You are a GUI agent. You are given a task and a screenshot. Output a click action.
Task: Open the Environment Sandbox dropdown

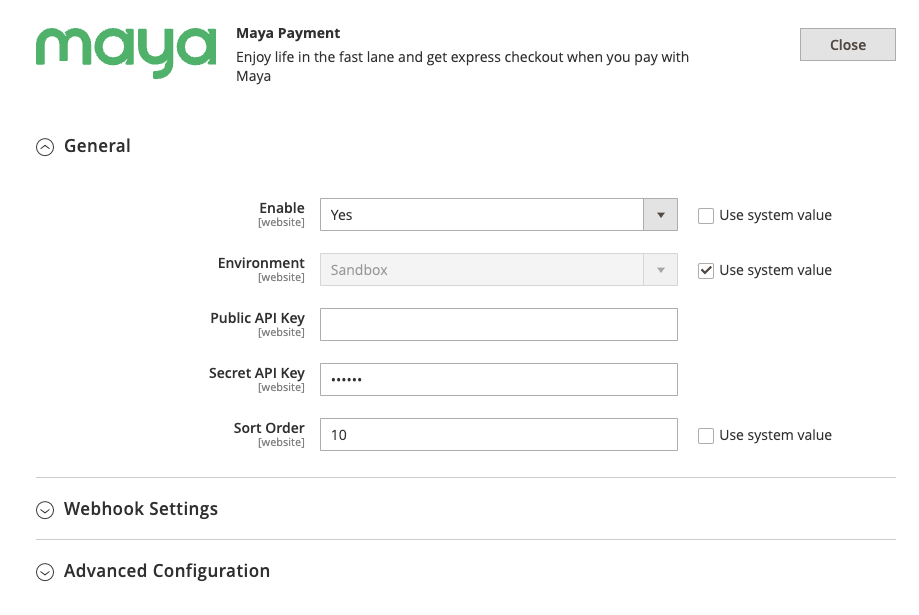(482, 270)
